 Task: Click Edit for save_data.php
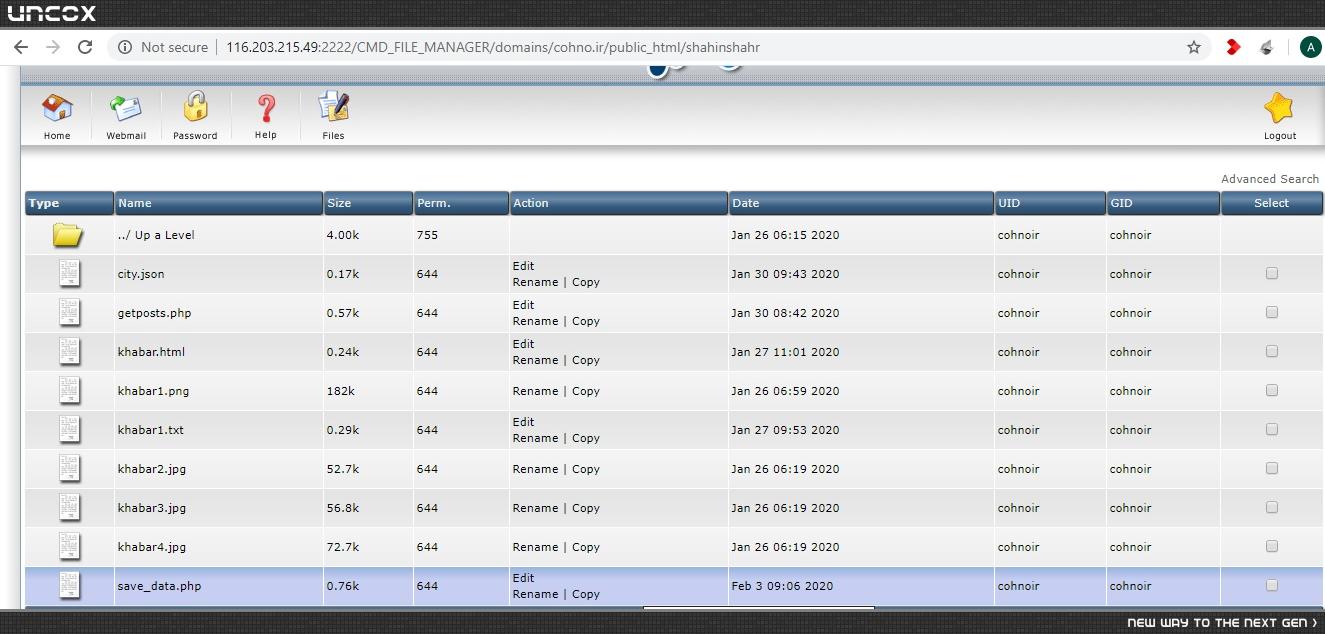tap(523, 578)
